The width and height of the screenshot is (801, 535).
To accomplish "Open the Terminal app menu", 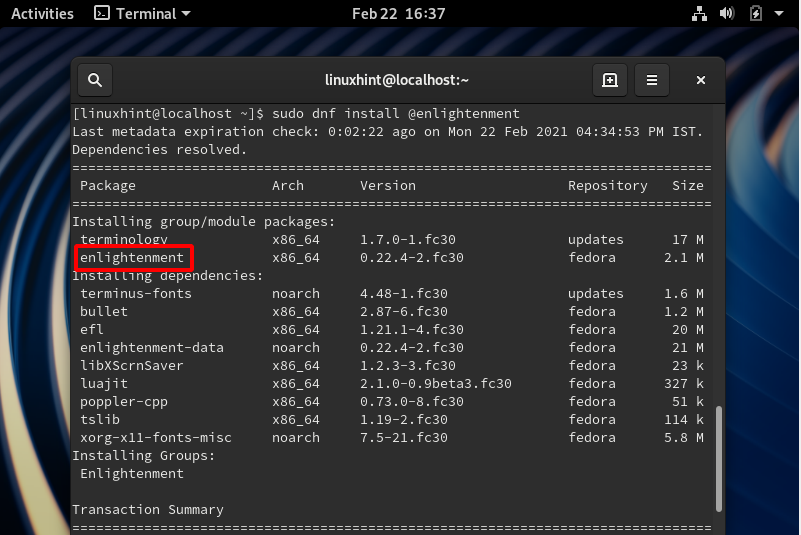I will coord(143,13).
